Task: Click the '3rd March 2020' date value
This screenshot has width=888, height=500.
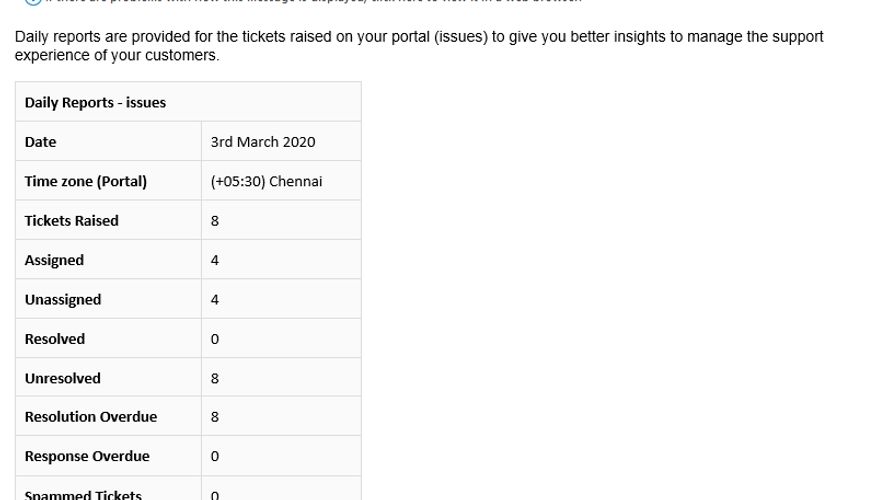Action: [263, 142]
